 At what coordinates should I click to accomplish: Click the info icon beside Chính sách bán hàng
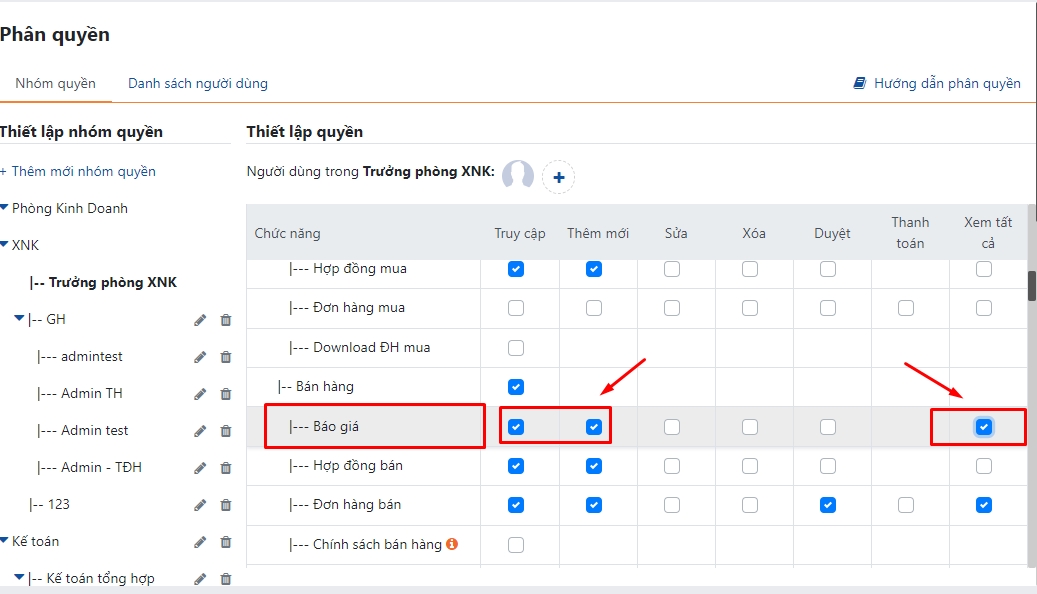452,544
